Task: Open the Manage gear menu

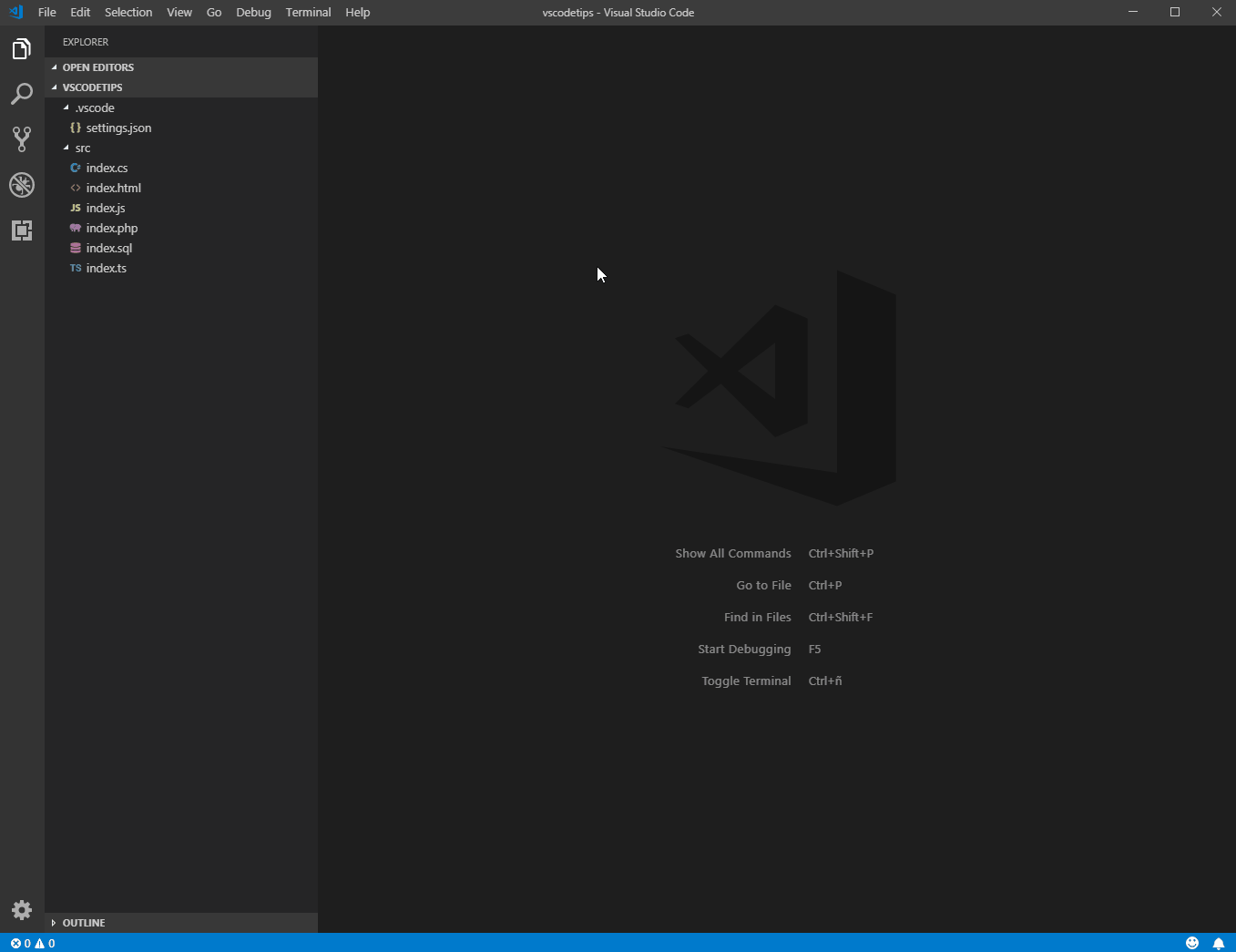Action: point(22,909)
